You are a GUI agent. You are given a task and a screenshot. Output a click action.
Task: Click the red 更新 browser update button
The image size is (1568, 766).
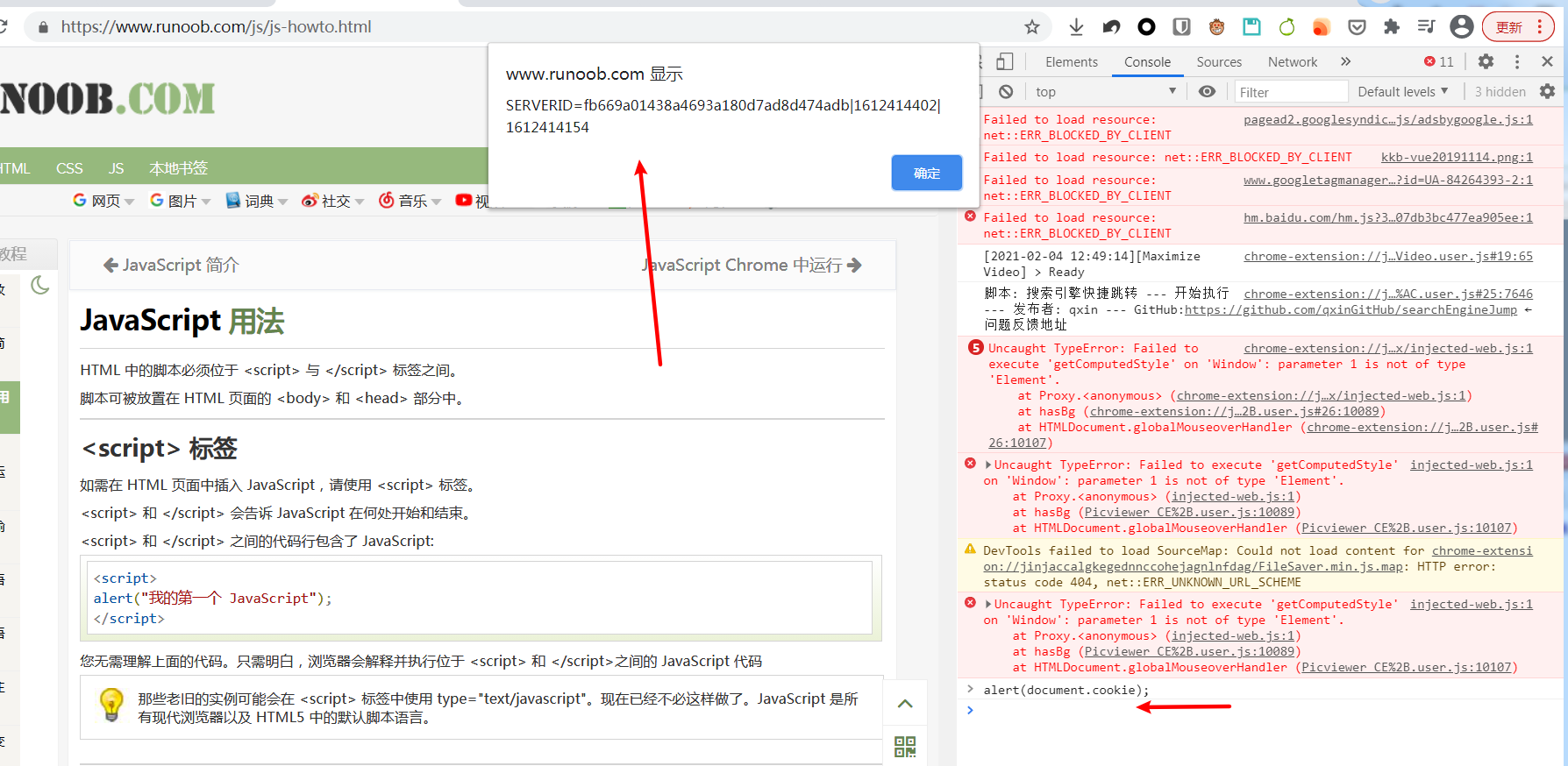click(1518, 27)
